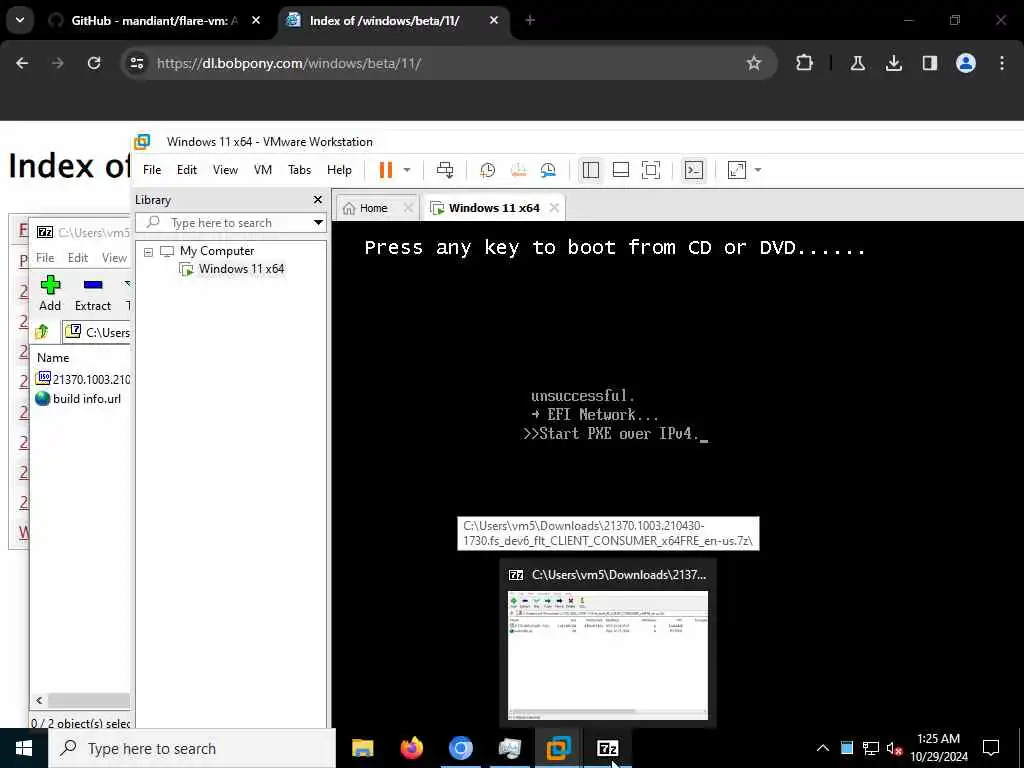Open the 7-Zip Edit menu
This screenshot has width=1024, height=768.
click(x=78, y=258)
